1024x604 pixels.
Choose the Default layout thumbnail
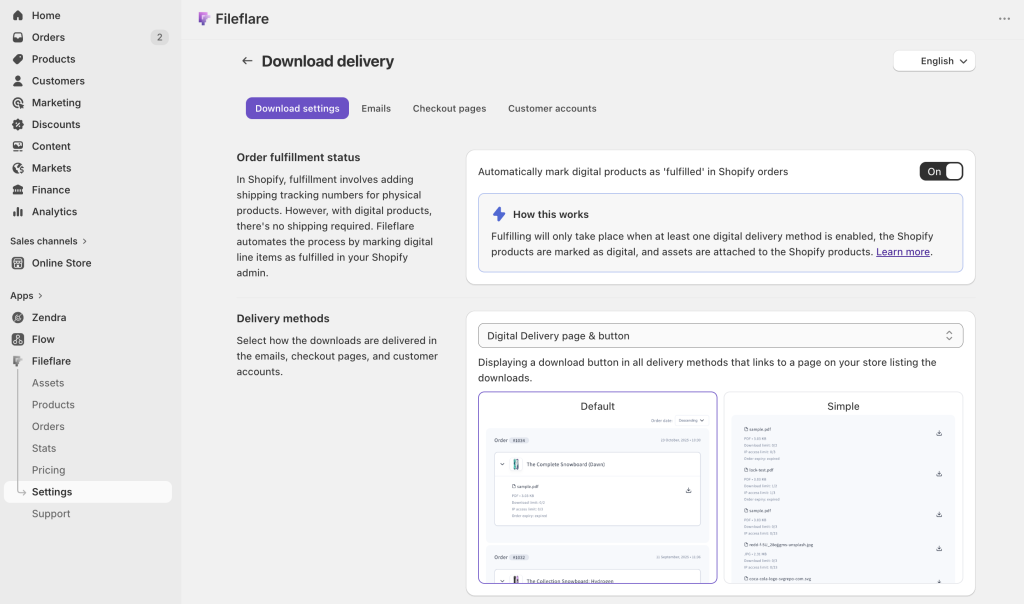coord(598,488)
